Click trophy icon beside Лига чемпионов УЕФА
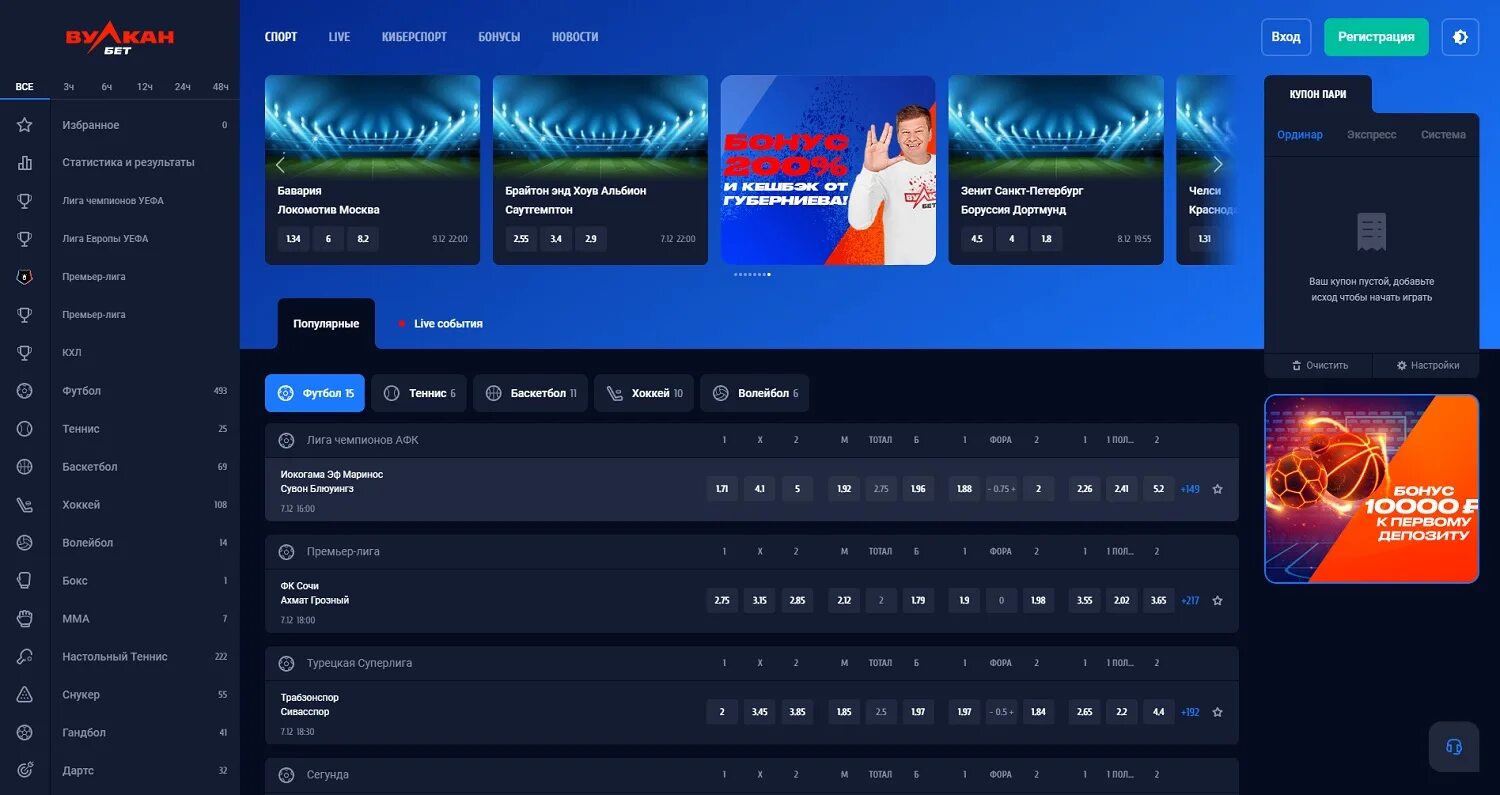Viewport: 1500px width, 795px height. point(25,201)
